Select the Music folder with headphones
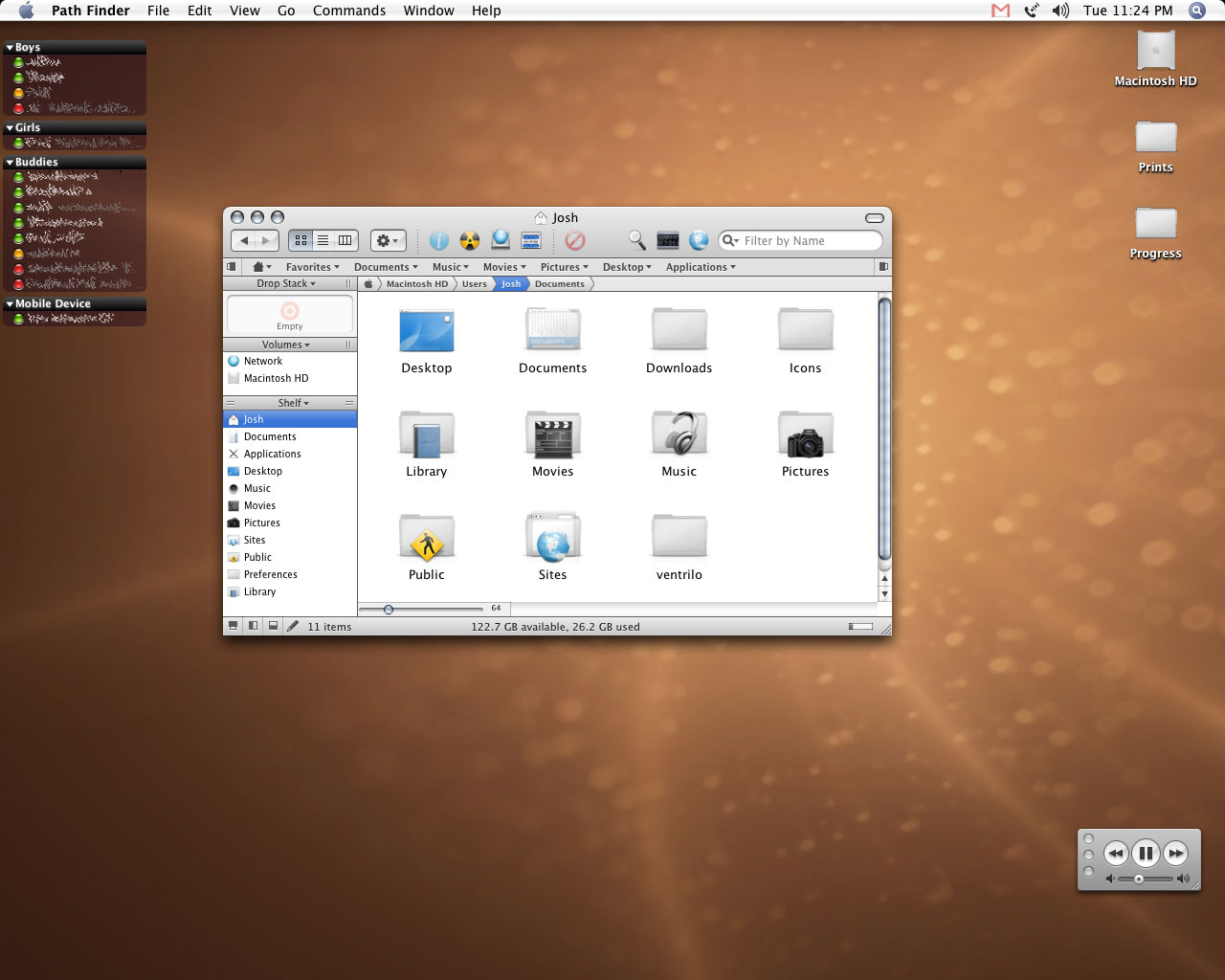This screenshot has width=1225, height=980. pyautogui.click(x=679, y=434)
